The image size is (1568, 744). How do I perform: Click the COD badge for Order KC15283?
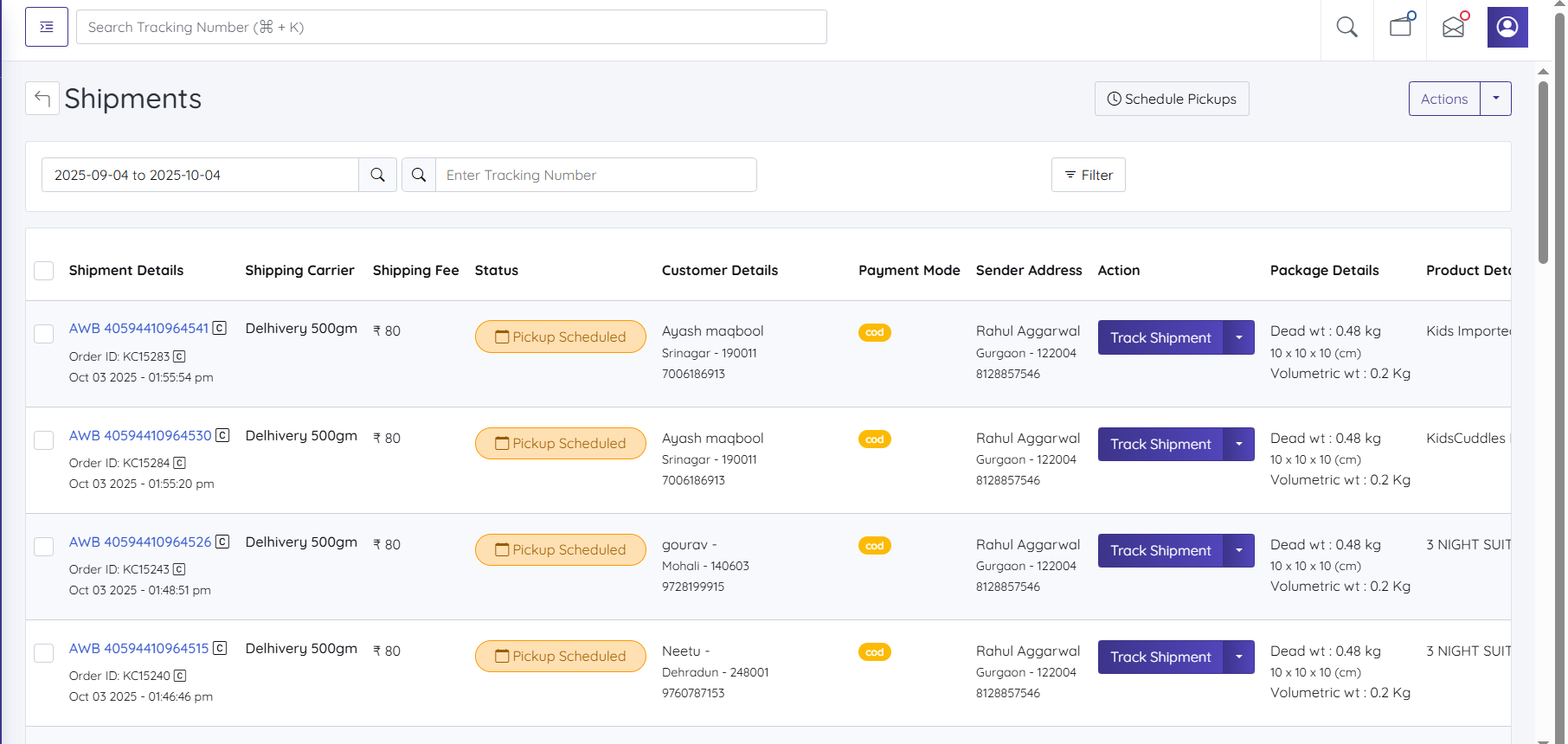(x=875, y=332)
